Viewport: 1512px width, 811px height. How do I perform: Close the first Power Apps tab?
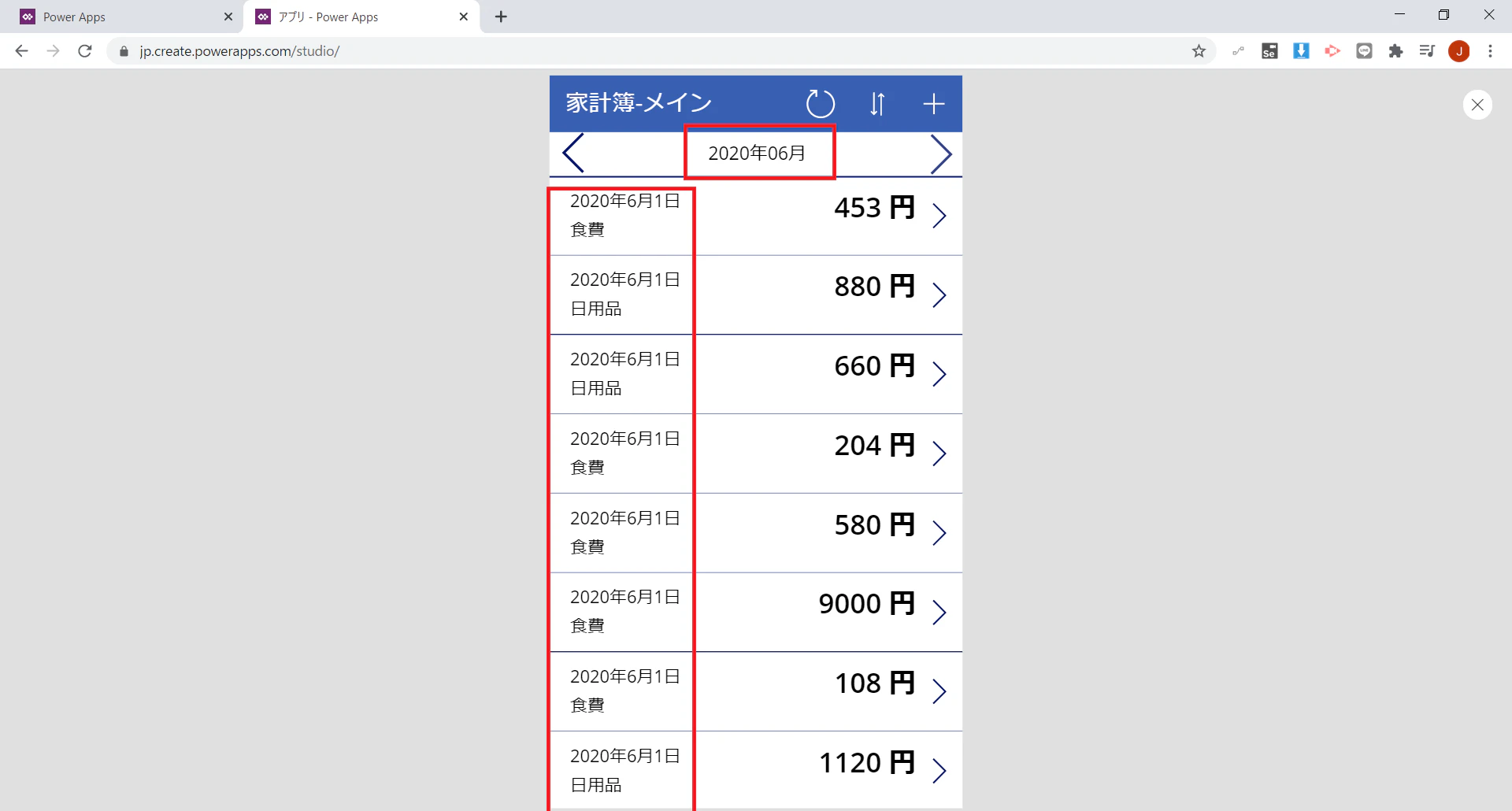click(228, 17)
